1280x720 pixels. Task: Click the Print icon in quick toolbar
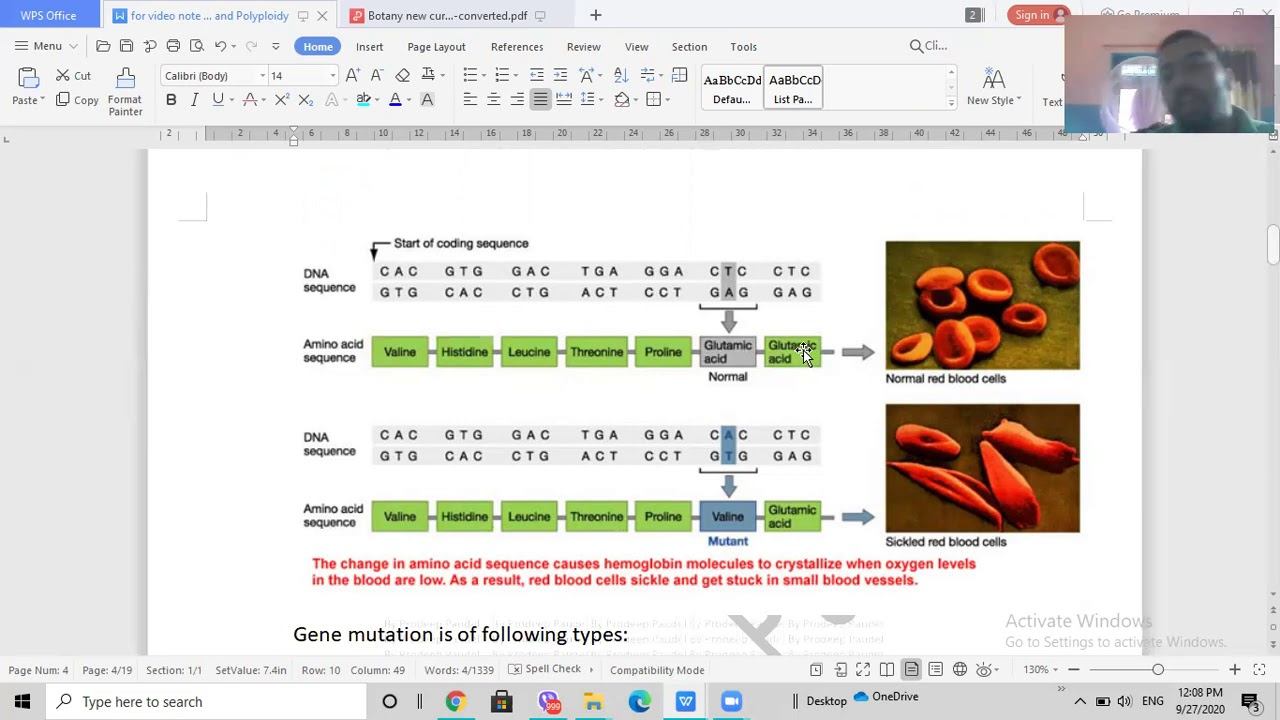[173, 46]
